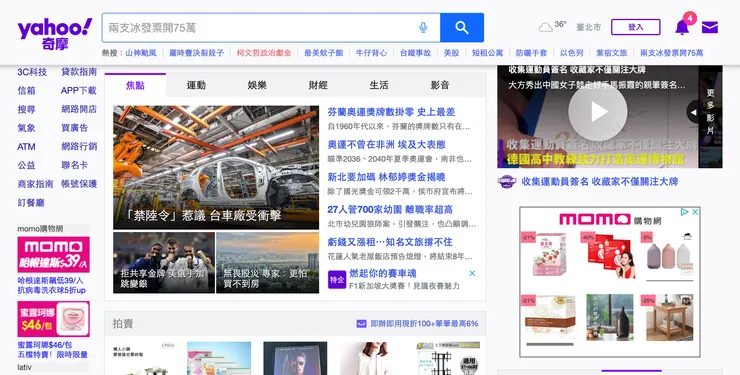Viewport: 740px width, 375px height.
Task: Click the 登入 button
Action: point(635,27)
